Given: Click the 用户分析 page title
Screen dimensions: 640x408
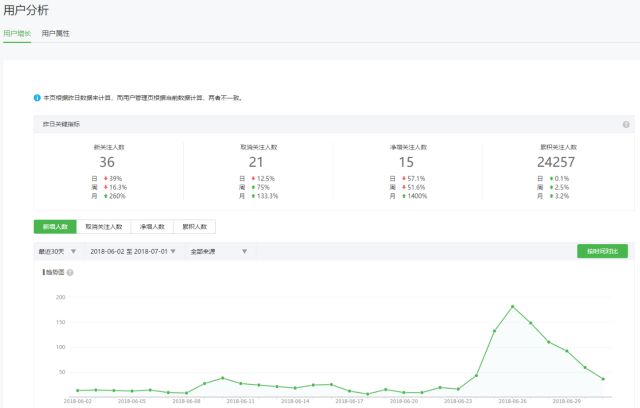Looking at the screenshot, I should [25, 10].
